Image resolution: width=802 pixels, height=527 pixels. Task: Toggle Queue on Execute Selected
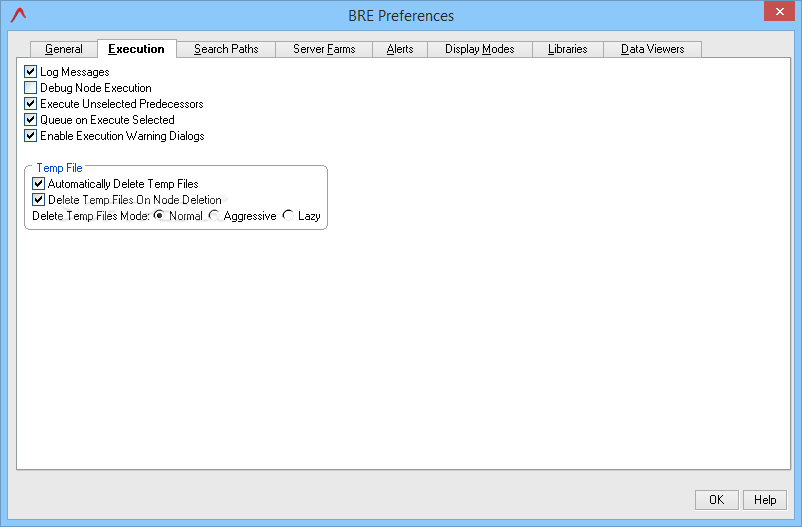pyautogui.click(x=31, y=120)
